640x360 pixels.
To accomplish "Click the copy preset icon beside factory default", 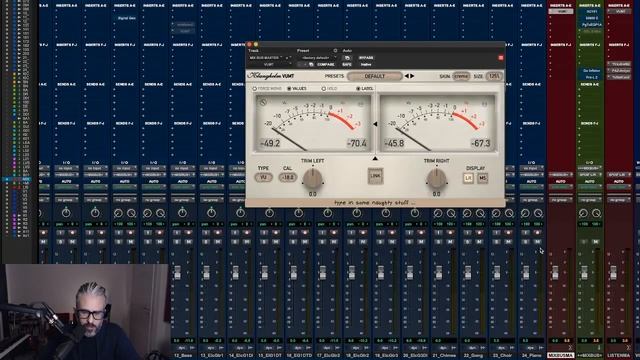I will pyautogui.click(x=347, y=58).
